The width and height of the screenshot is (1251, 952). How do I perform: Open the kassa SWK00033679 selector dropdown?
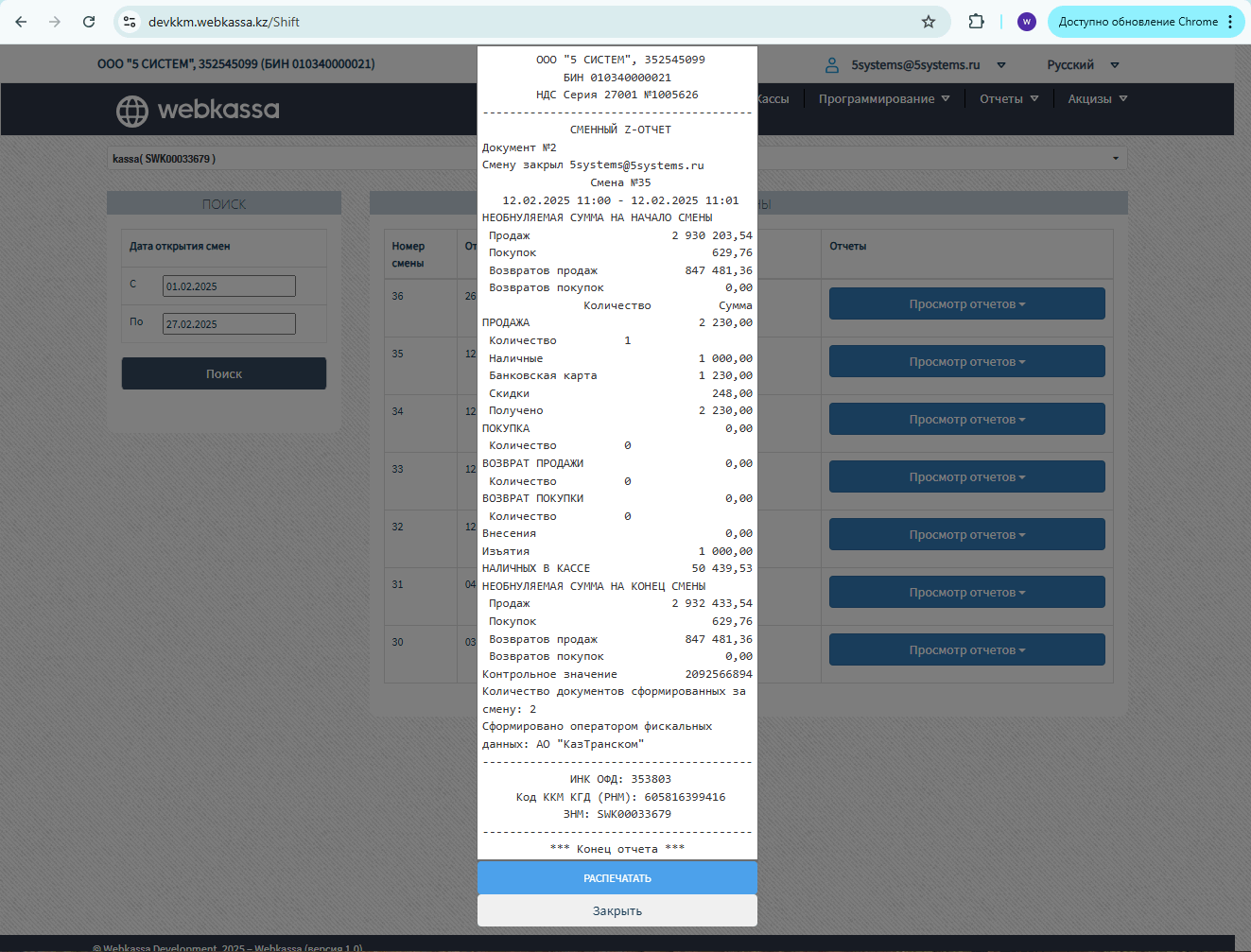[x=1115, y=159]
